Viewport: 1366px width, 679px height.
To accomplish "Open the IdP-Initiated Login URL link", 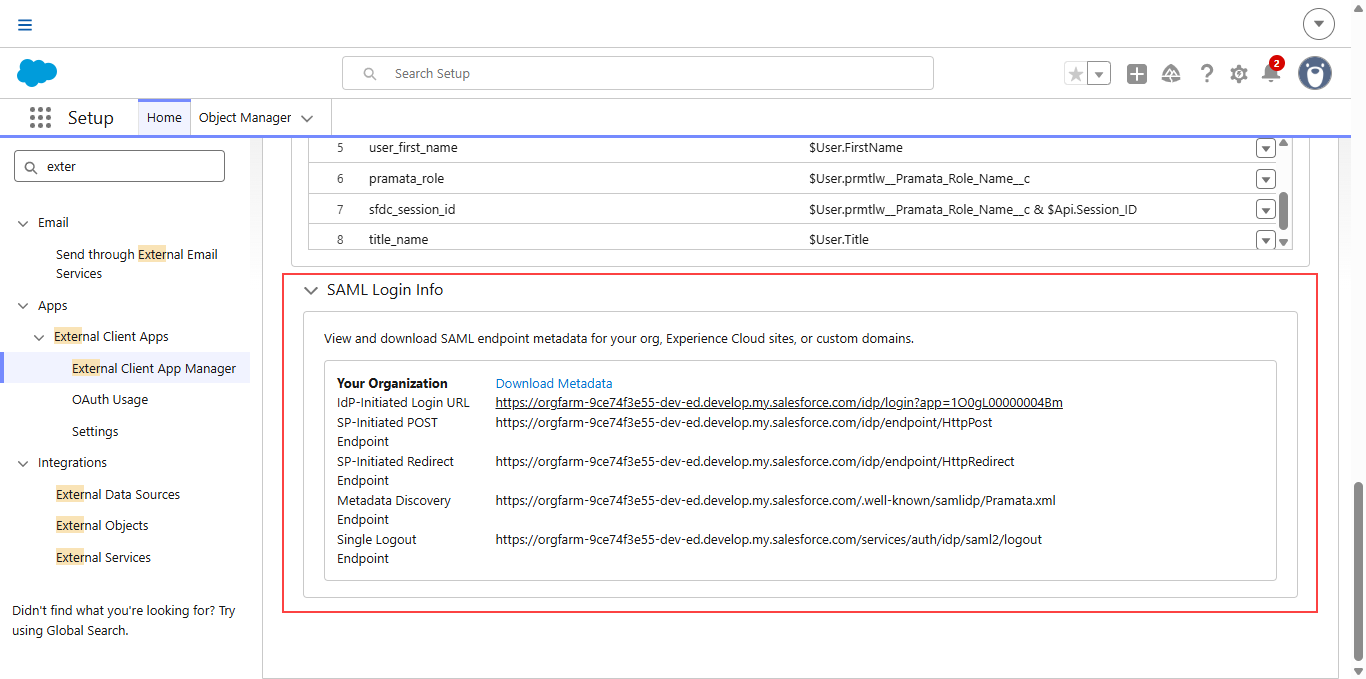I will point(779,403).
